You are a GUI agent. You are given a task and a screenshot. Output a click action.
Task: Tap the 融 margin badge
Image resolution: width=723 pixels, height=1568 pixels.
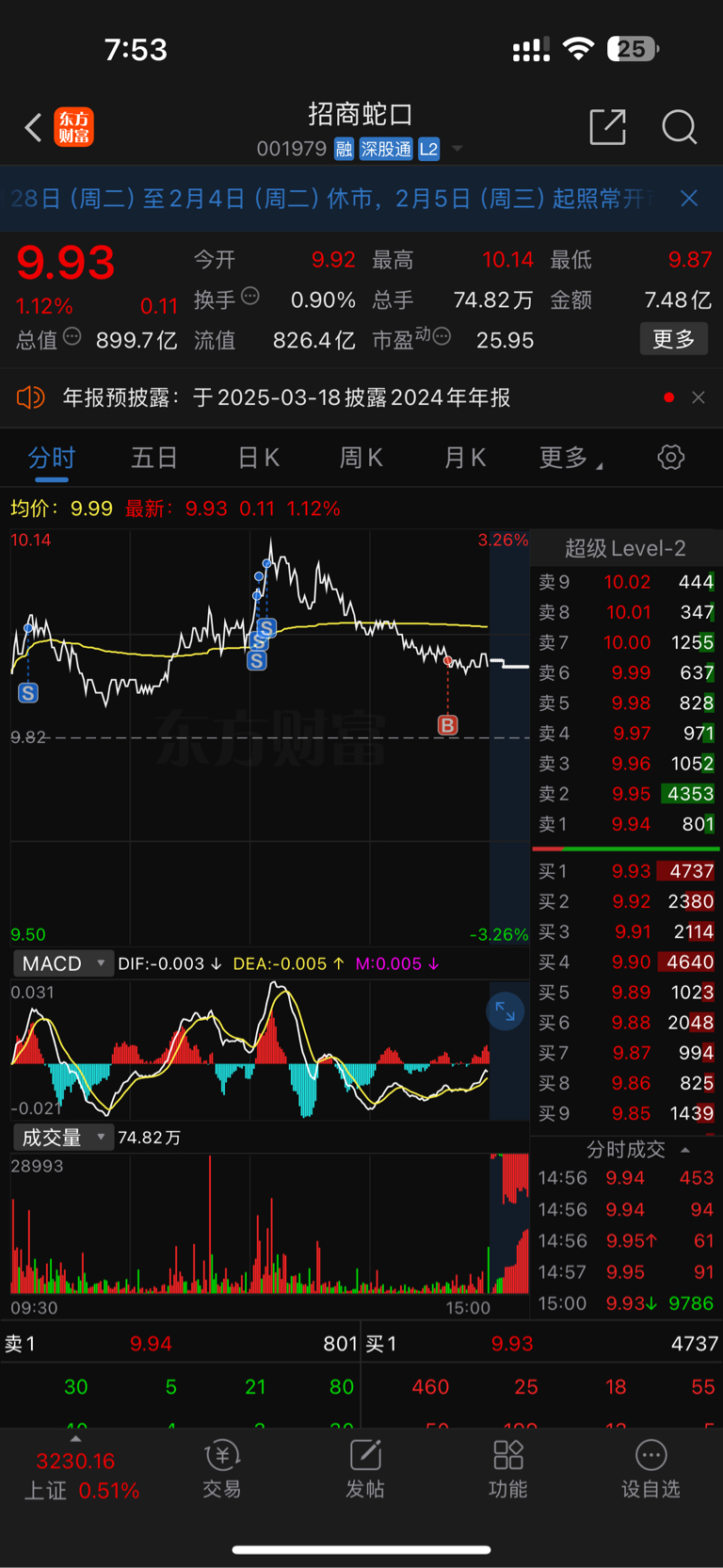click(344, 149)
